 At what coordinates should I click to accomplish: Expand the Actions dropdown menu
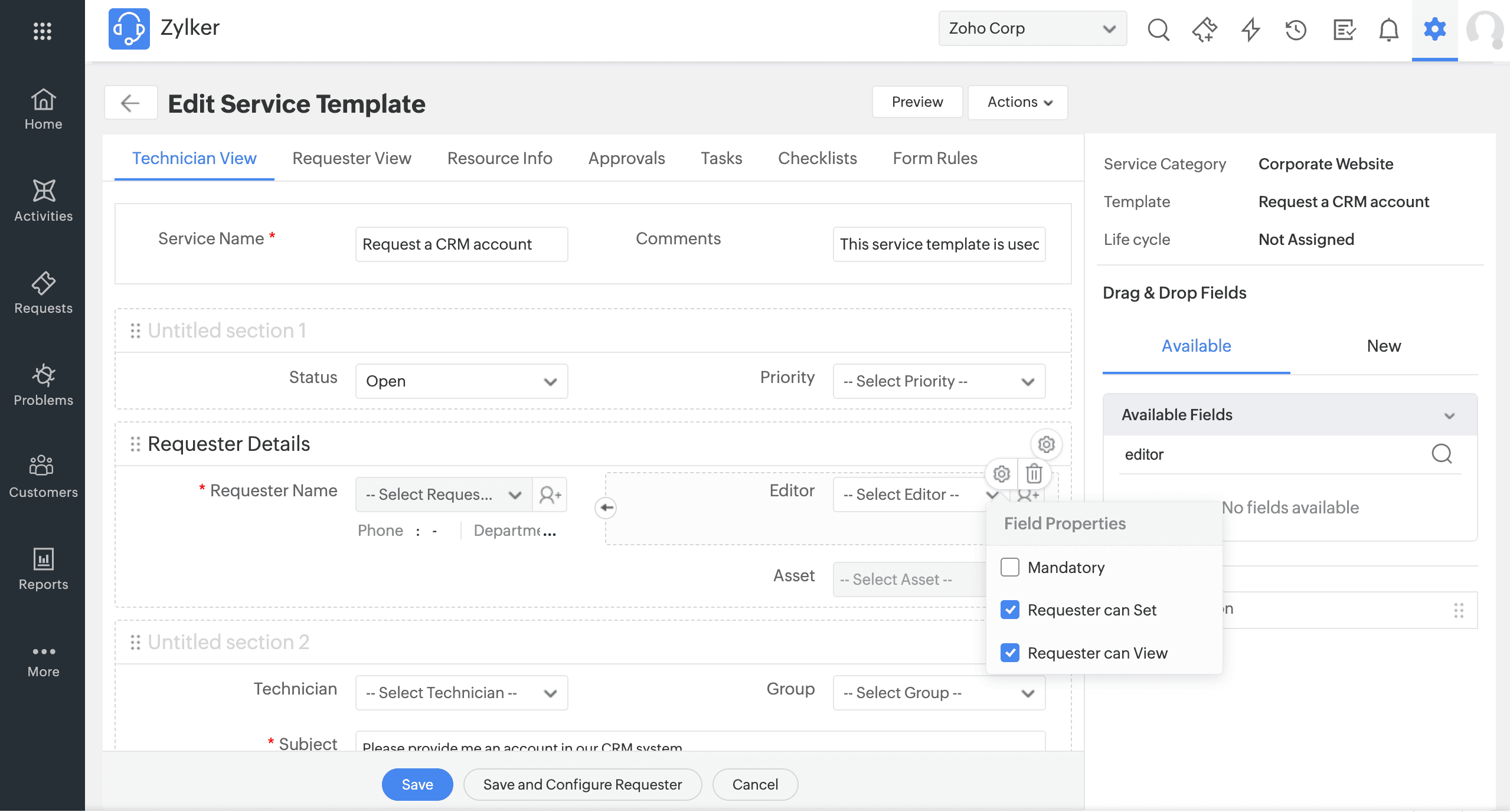click(1018, 102)
